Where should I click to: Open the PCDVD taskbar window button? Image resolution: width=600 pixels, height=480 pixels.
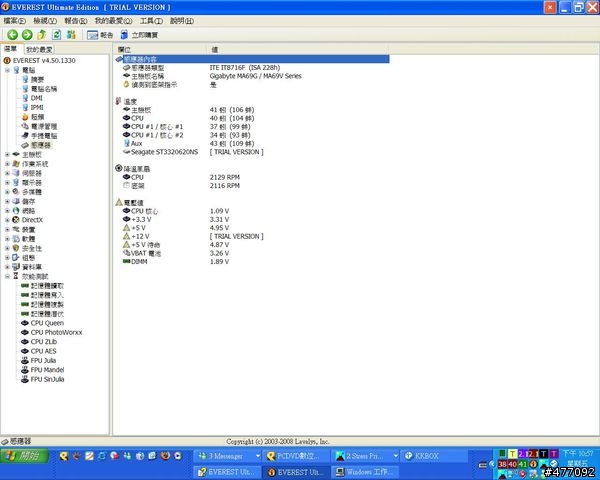297,456
